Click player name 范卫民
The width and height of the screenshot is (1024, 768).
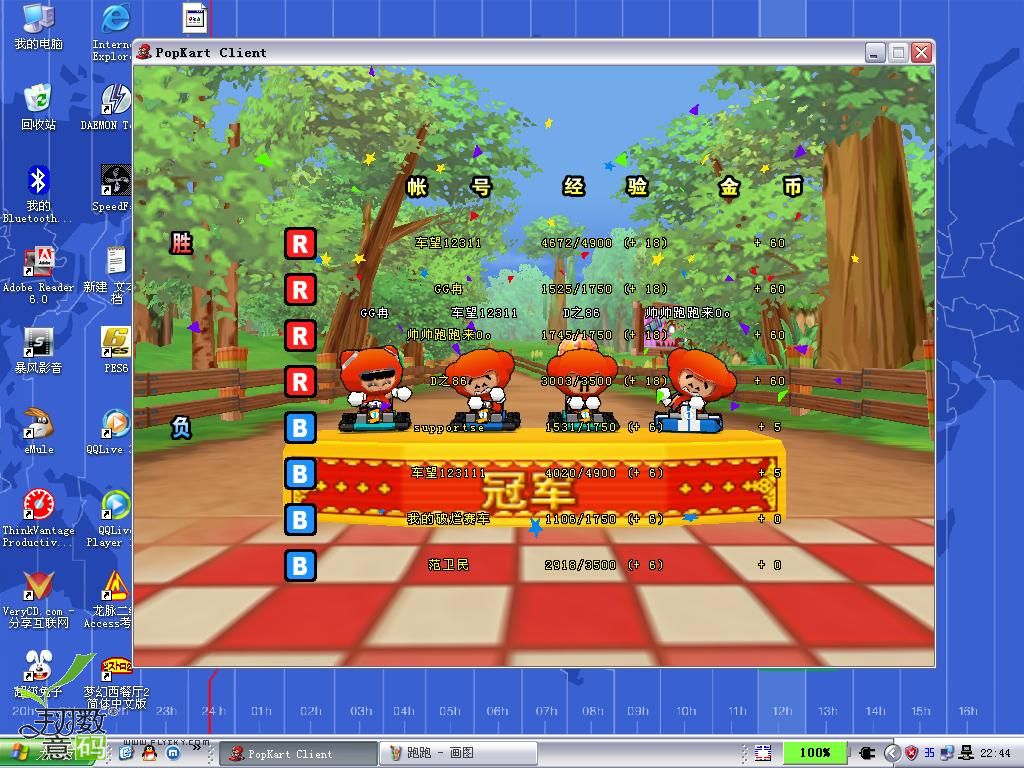[x=448, y=565]
